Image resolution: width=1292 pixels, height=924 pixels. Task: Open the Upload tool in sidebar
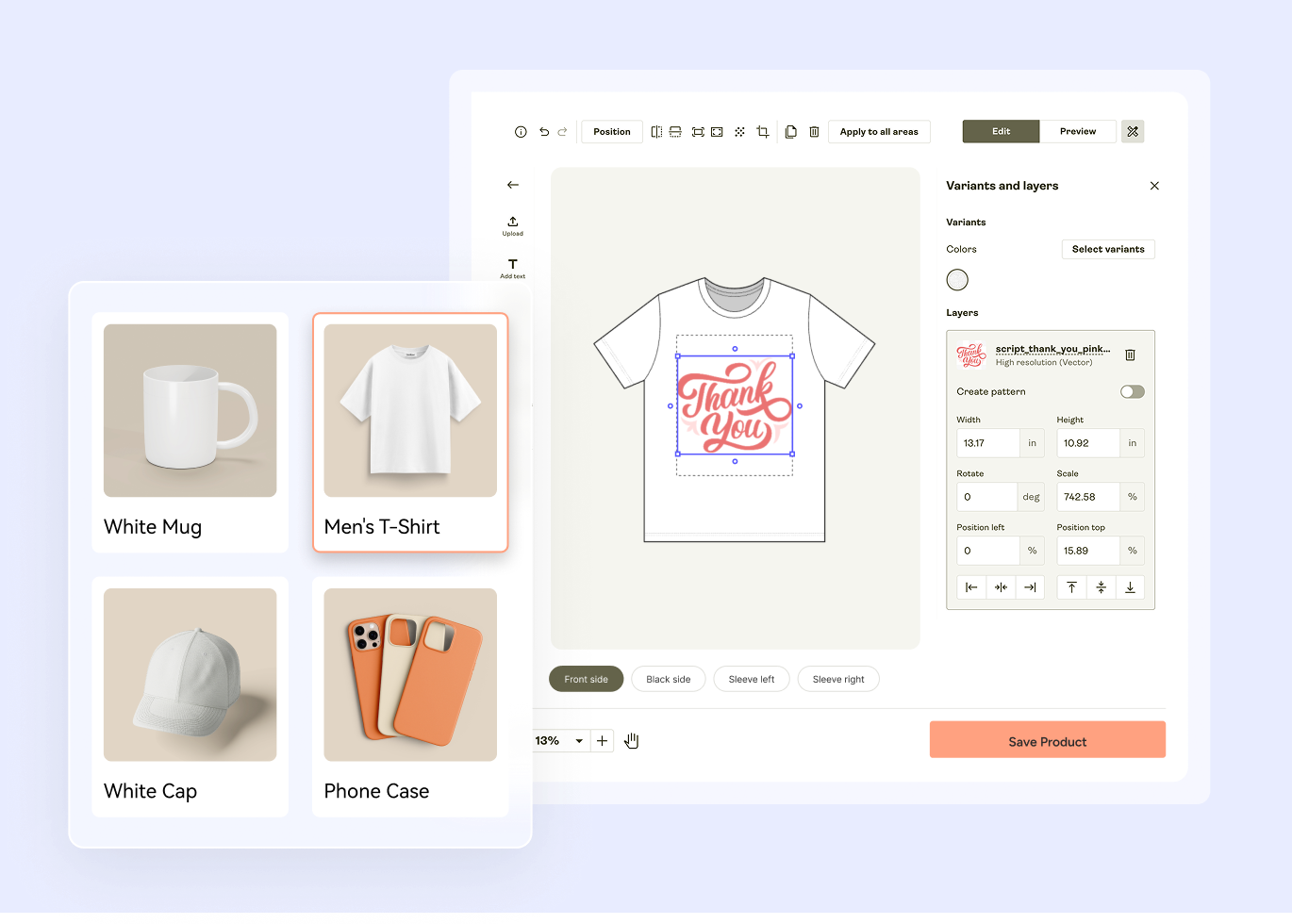pos(513,226)
